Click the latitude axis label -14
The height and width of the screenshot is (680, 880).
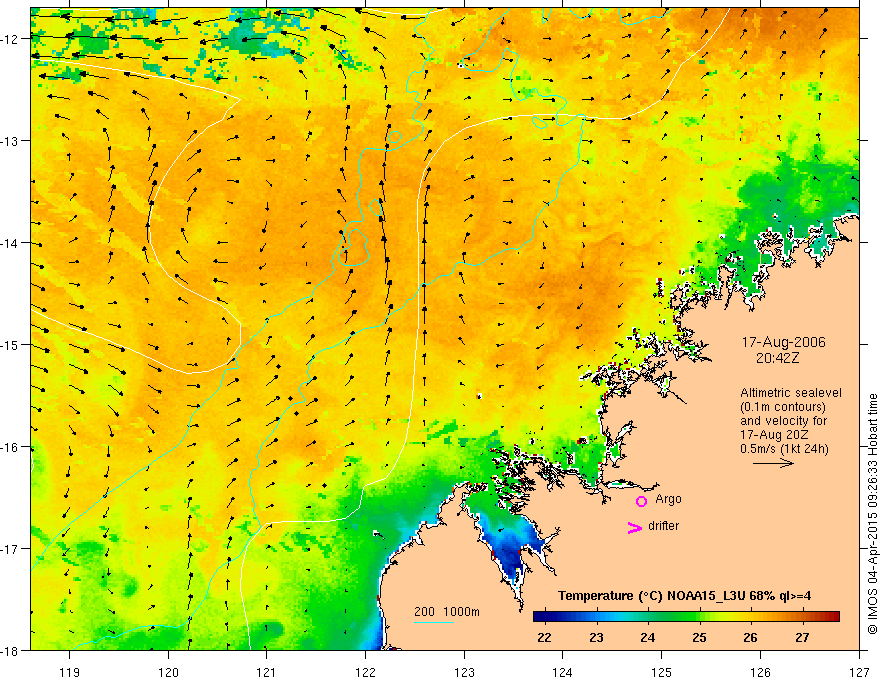(10, 243)
